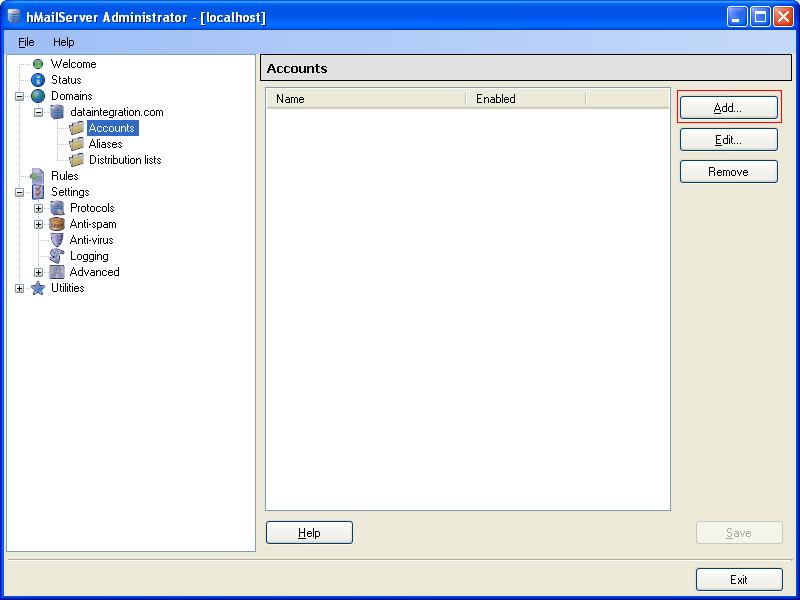Expand the Anti-spam node

tap(39, 224)
